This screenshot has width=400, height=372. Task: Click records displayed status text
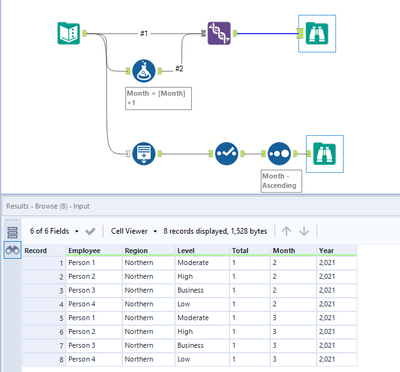(215, 231)
